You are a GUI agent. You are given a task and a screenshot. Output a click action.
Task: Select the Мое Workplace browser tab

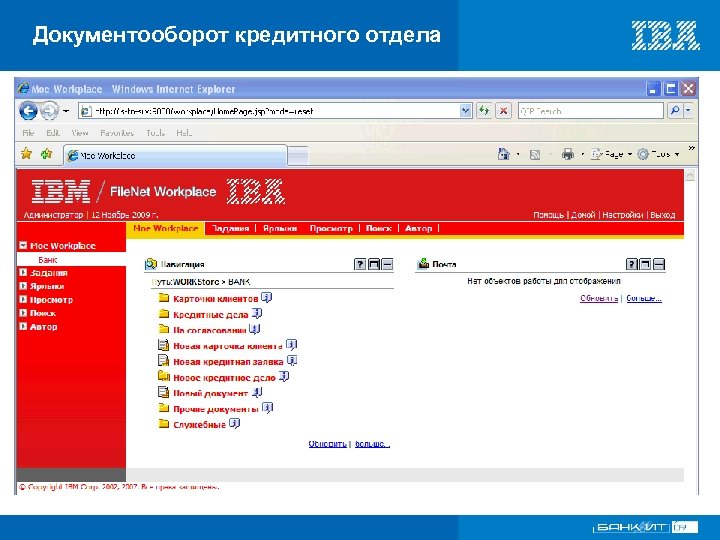point(175,155)
